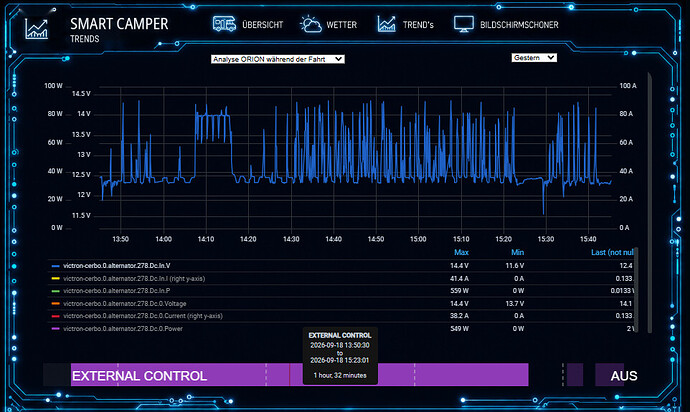Viewport: 690px width, 412px height.
Task: Click the camper van icon next to ÜBERSICHT
Action: (224, 24)
